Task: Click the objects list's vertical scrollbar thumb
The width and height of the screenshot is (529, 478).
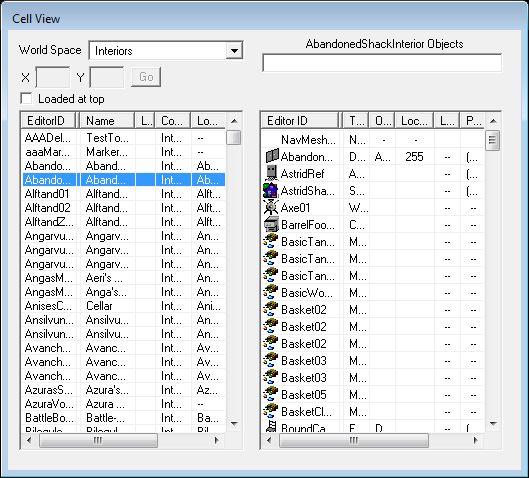Action: 493,140
